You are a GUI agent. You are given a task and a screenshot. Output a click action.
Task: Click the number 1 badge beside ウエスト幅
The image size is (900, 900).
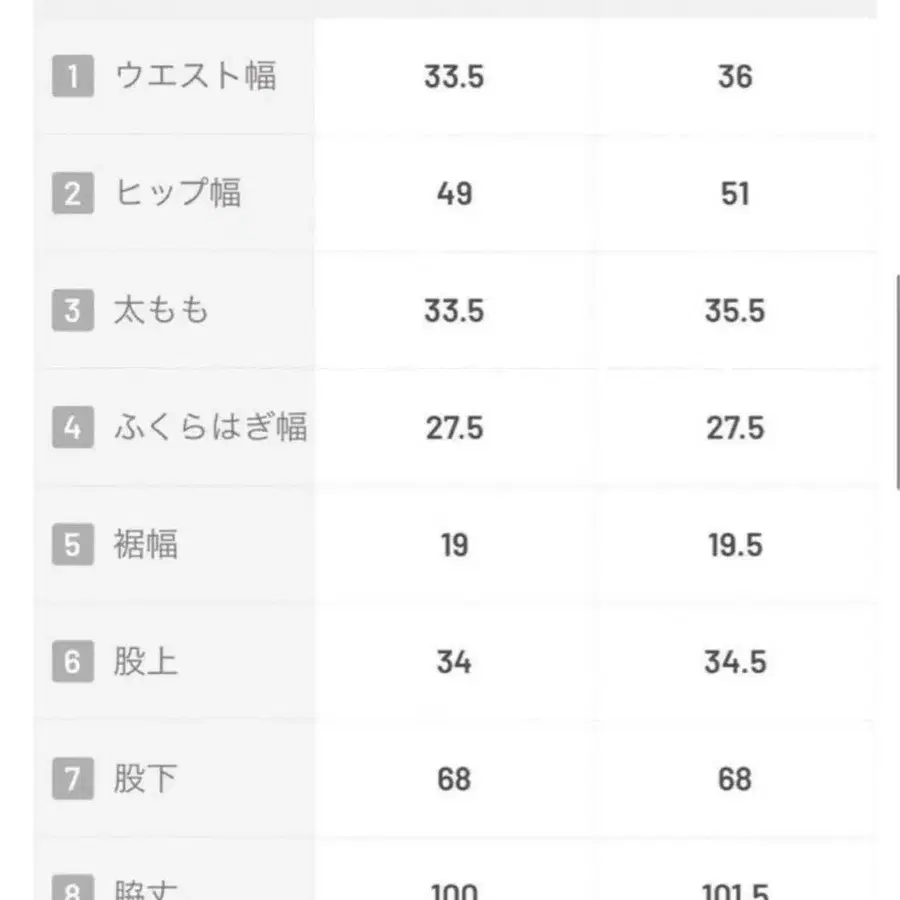(x=72, y=77)
